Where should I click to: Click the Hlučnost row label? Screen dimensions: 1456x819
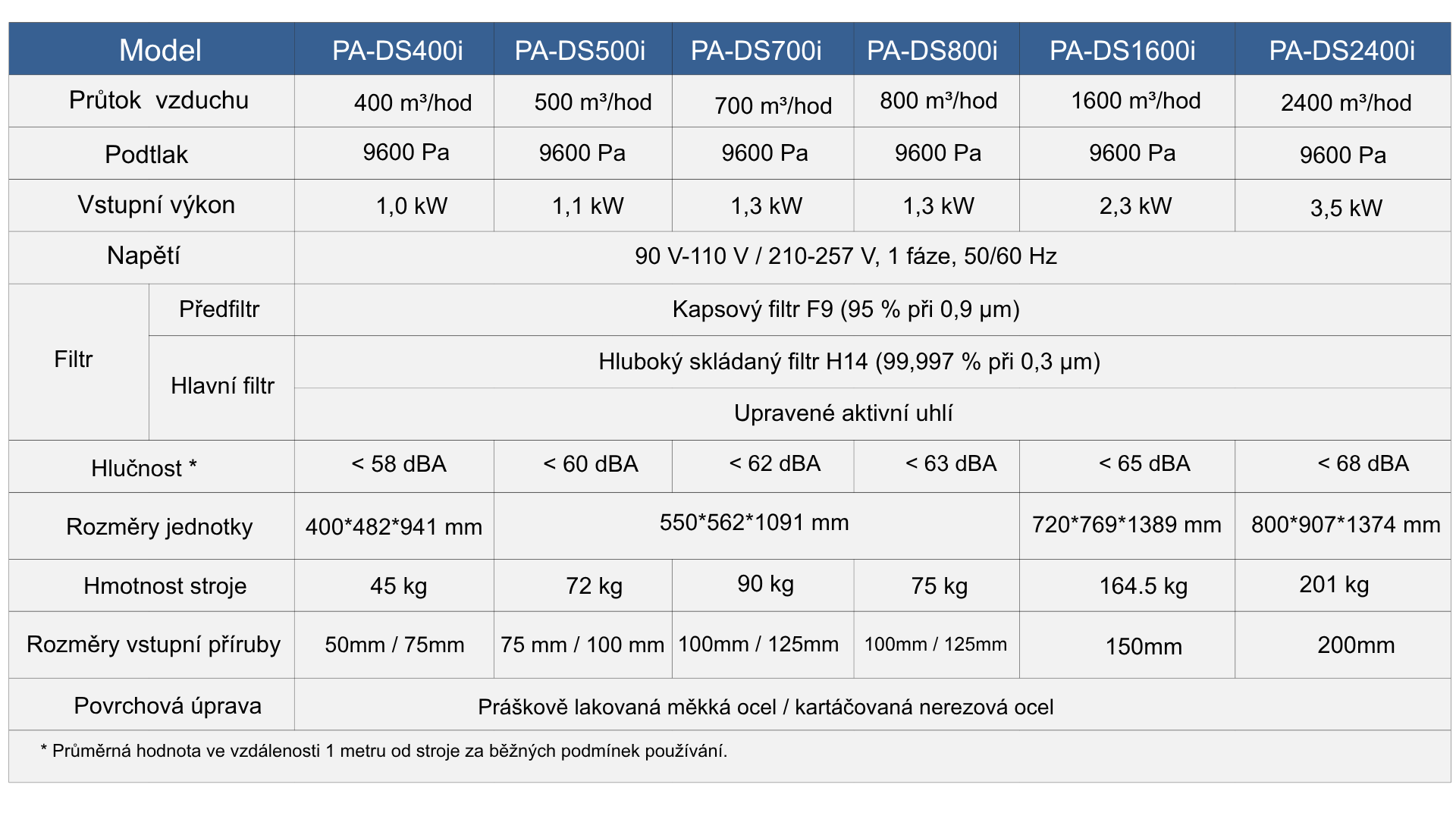[144, 468]
